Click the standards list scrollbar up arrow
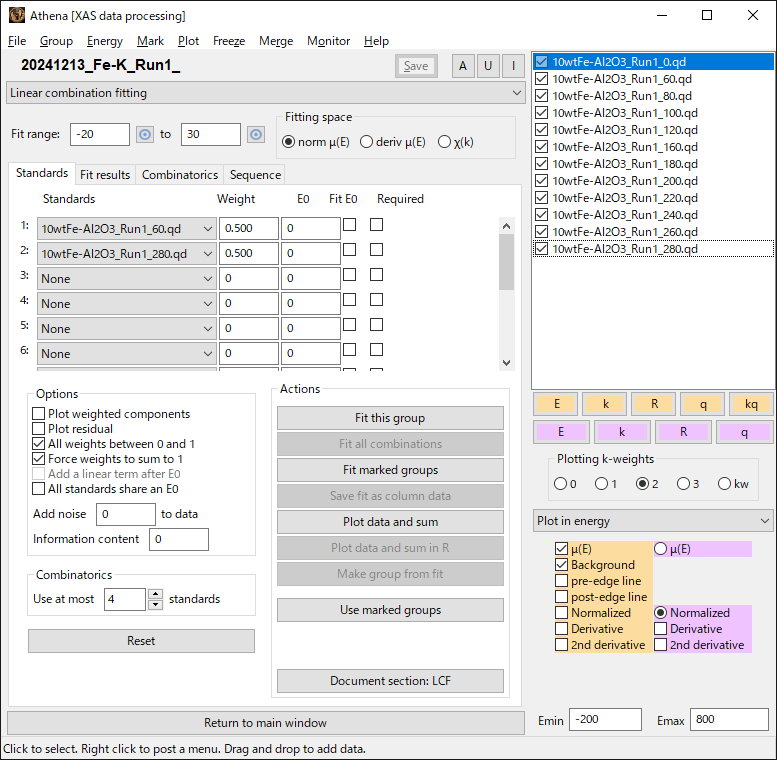The height and width of the screenshot is (760, 777). [506, 226]
